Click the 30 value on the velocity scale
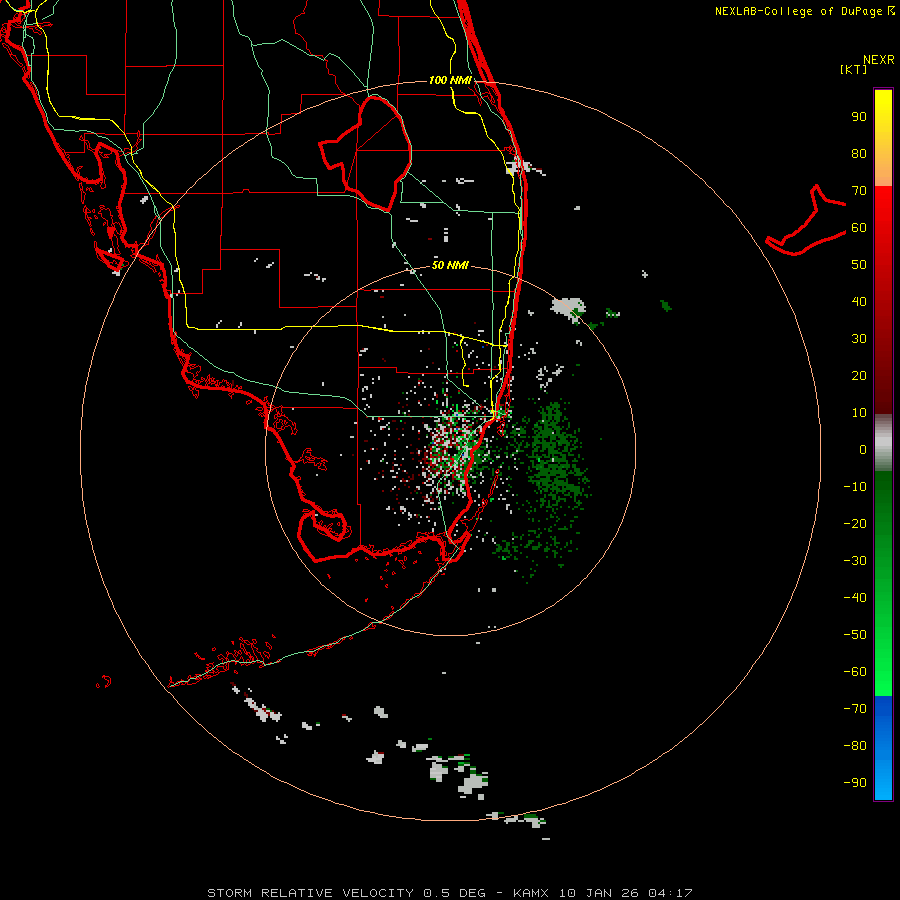 click(859, 339)
